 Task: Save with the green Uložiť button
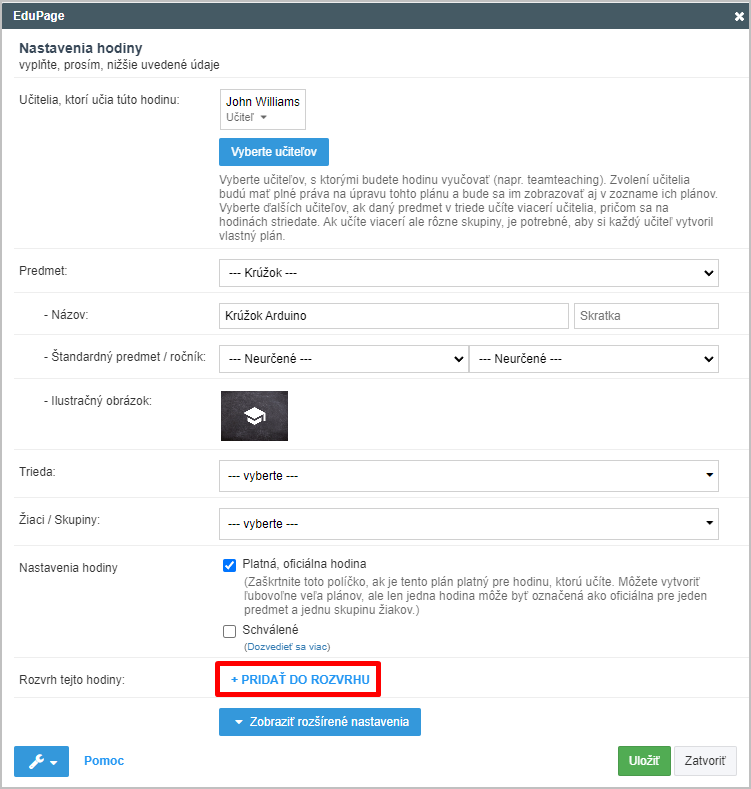click(x=644, y=761)
